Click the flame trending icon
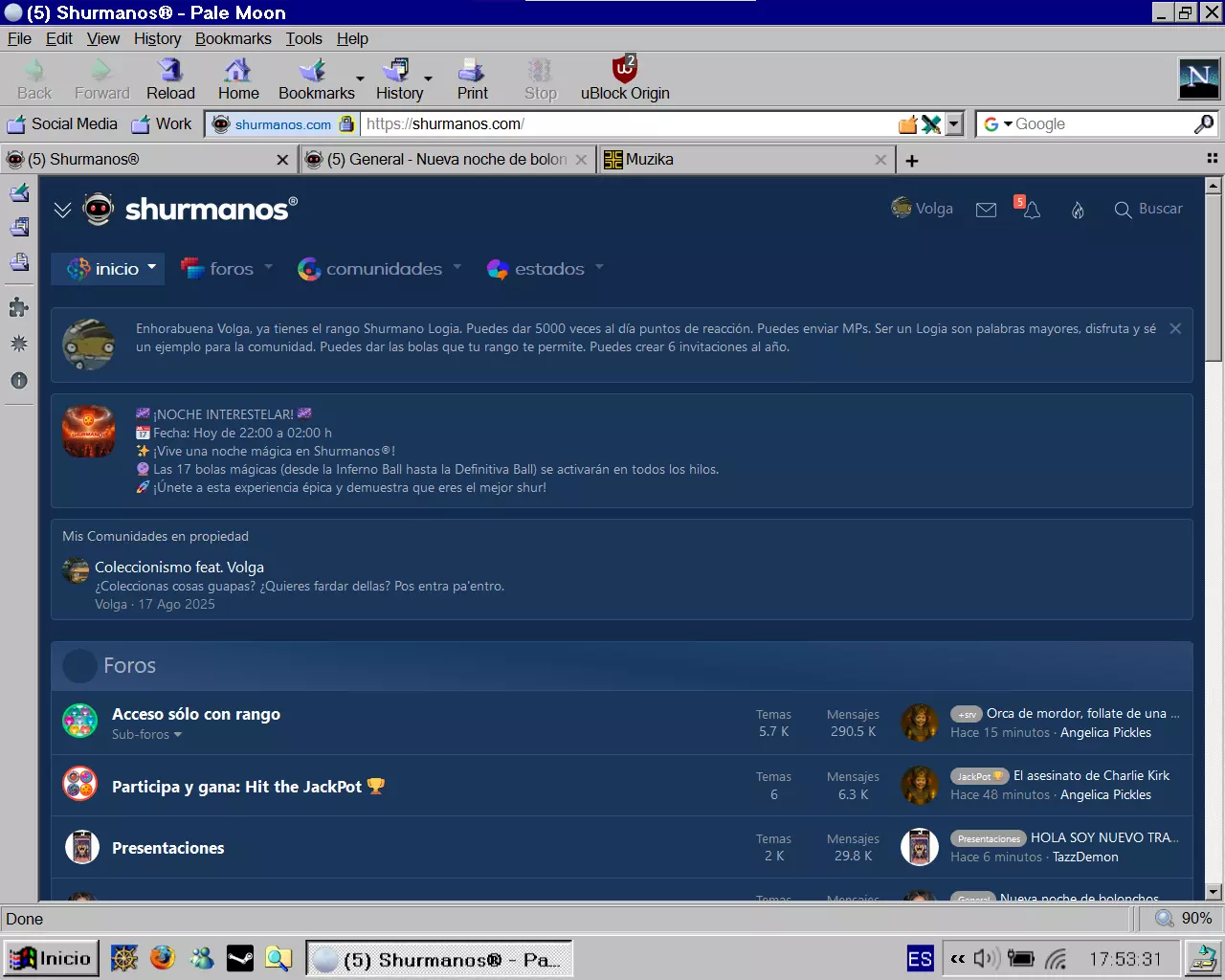The width and height of the screenshot is (1225, 980). click(1078, 210)
